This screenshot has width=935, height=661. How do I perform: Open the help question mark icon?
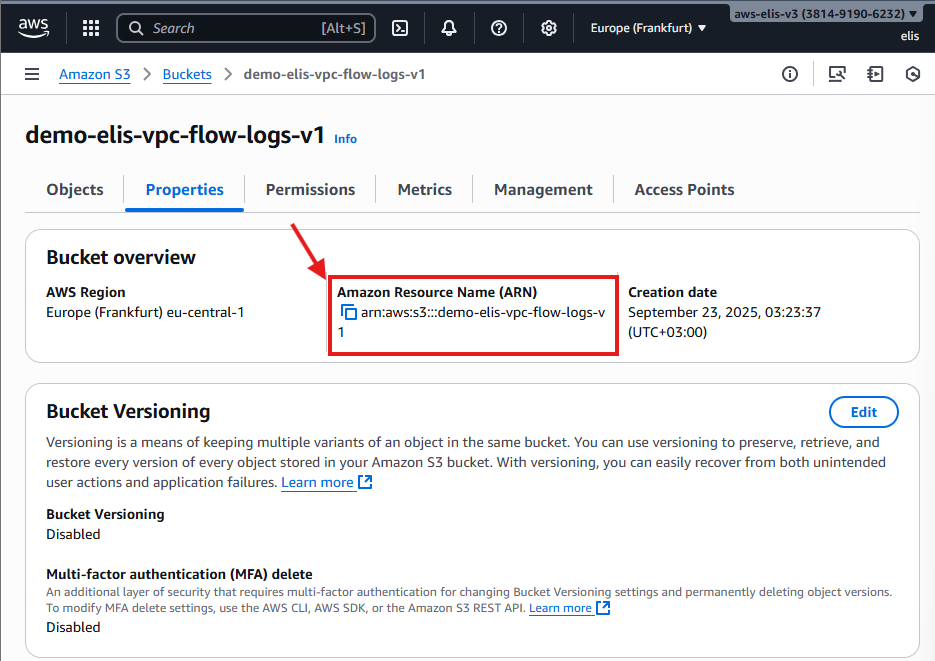coord(499,28)
